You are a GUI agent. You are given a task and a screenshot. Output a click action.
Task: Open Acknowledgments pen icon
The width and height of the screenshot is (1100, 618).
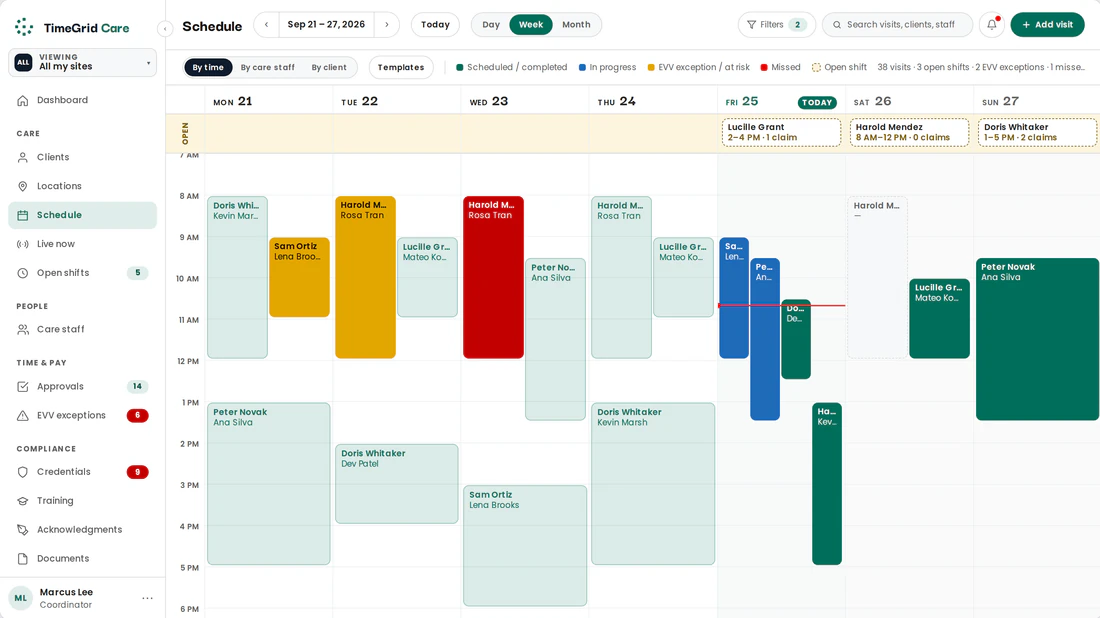[22, 530]
